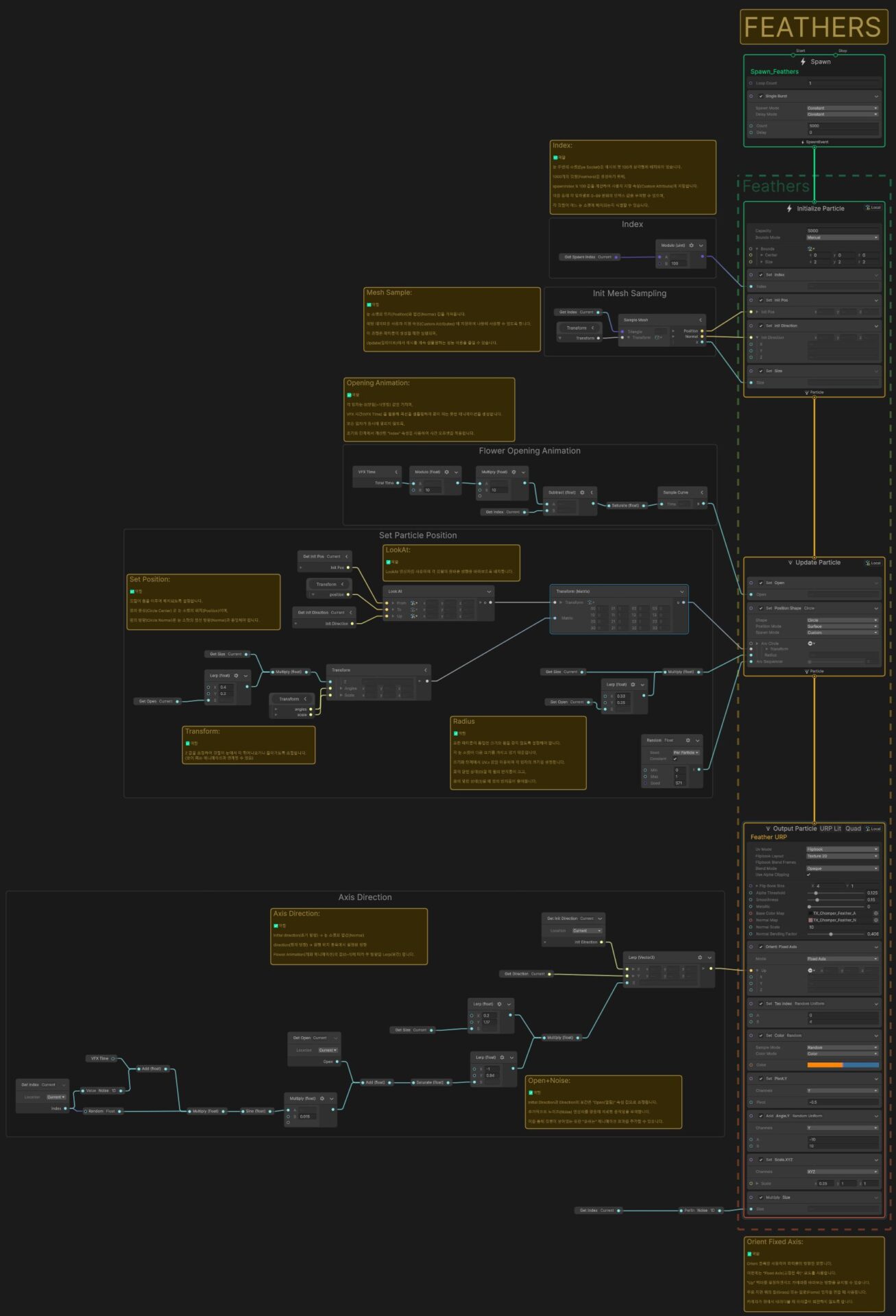
Task: Adjust the Normal Bending Factor slider
Action: [x=836, y=934]
